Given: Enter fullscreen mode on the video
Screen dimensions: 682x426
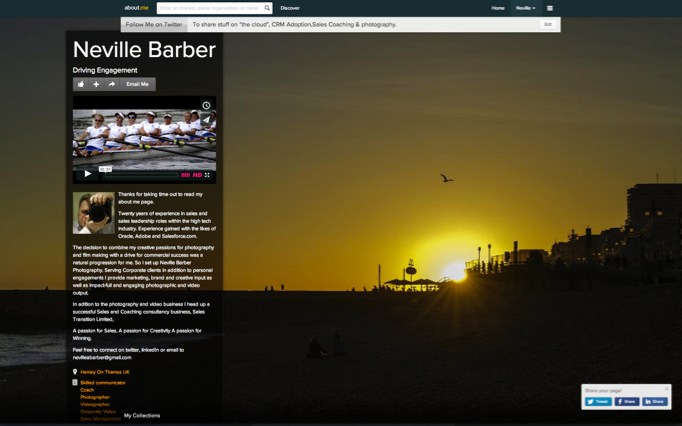Looking at the screenshot, I should (208, 175).
